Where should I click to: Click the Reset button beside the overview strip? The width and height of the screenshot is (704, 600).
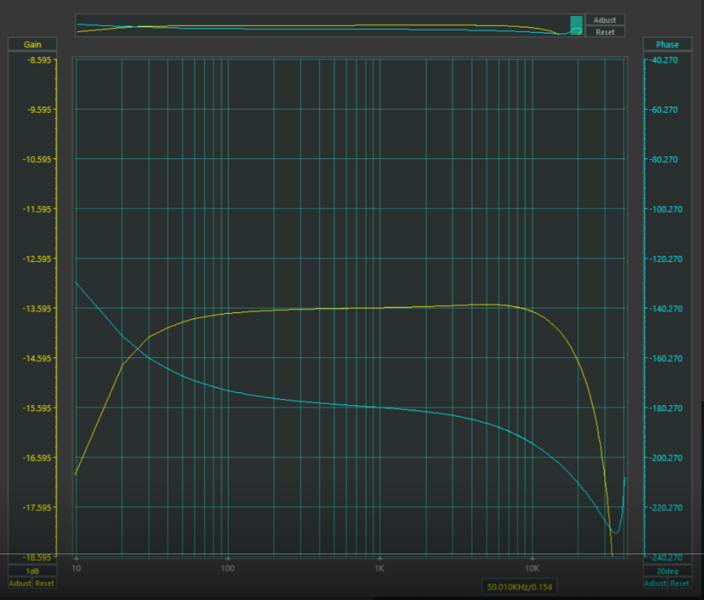[604, 32]
